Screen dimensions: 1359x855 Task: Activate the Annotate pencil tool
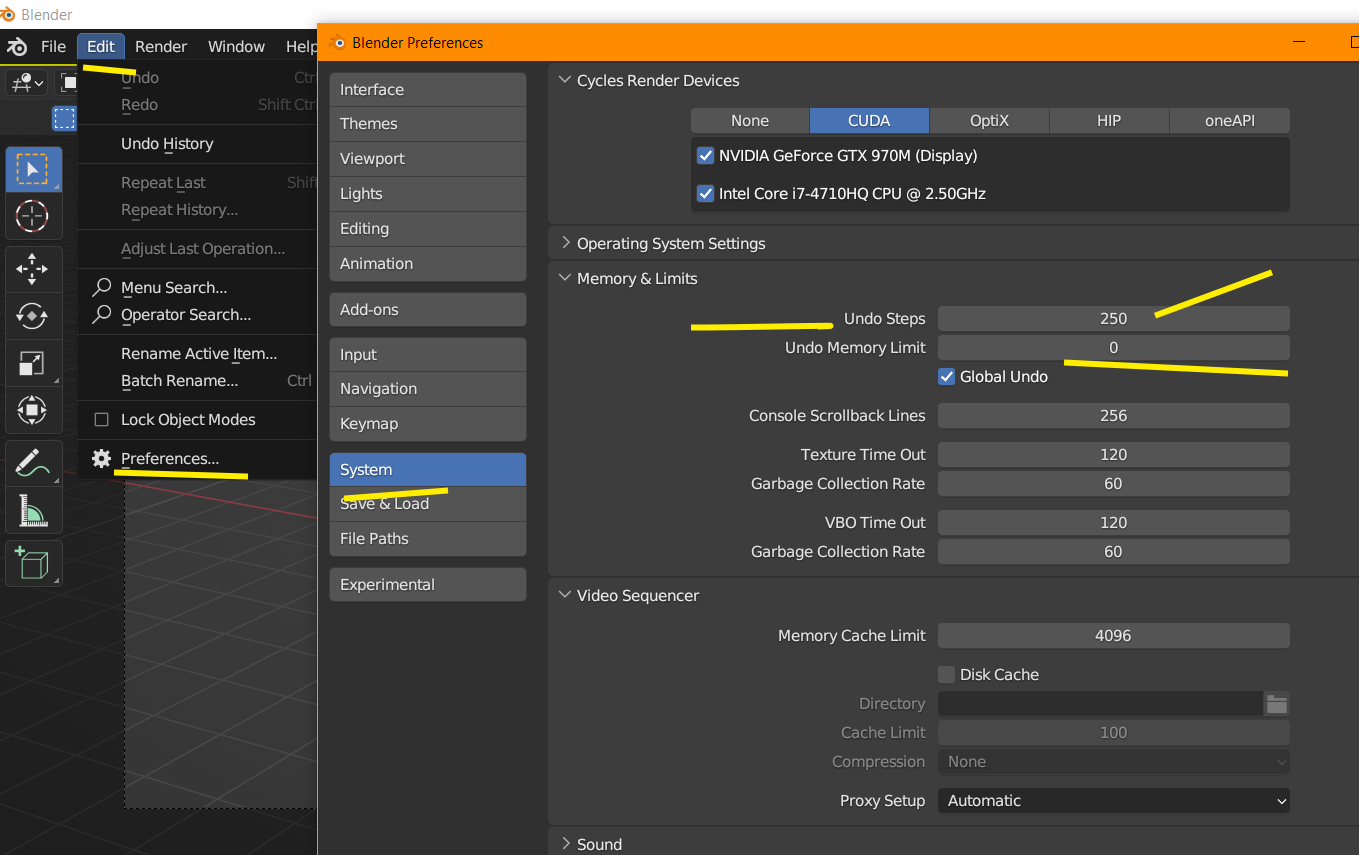tap(33, 462)
